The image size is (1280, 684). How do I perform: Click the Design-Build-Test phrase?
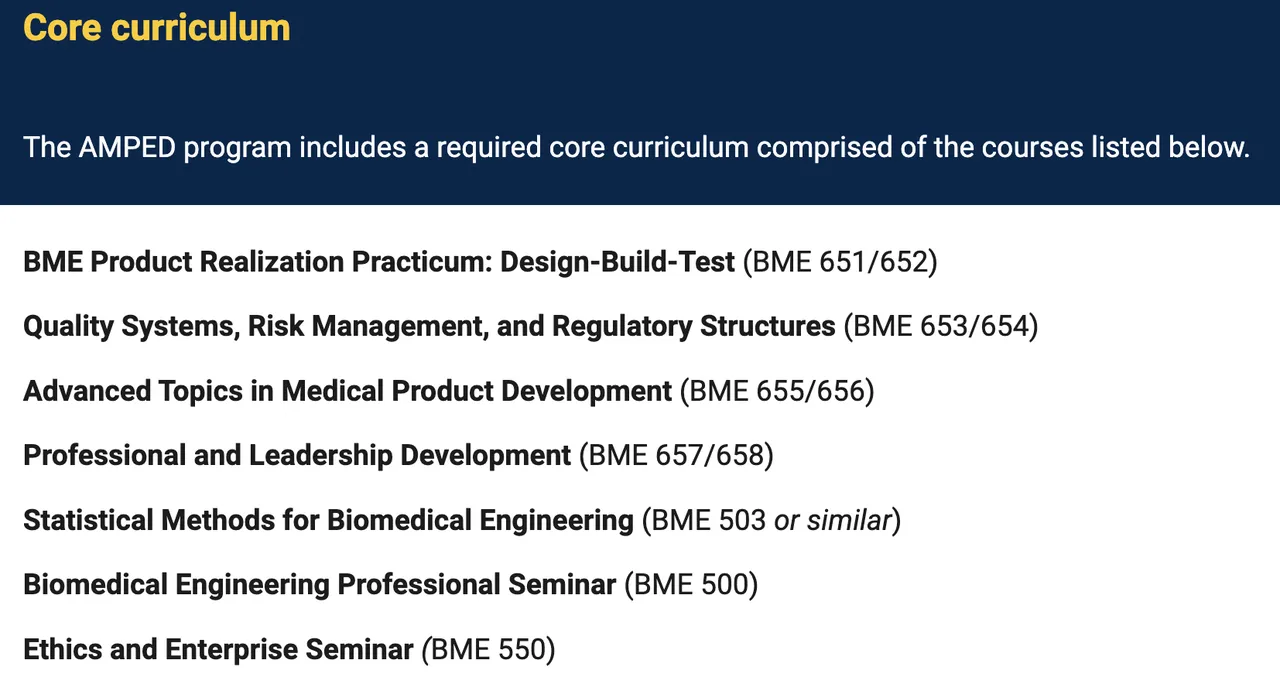[x=617, y=262]
